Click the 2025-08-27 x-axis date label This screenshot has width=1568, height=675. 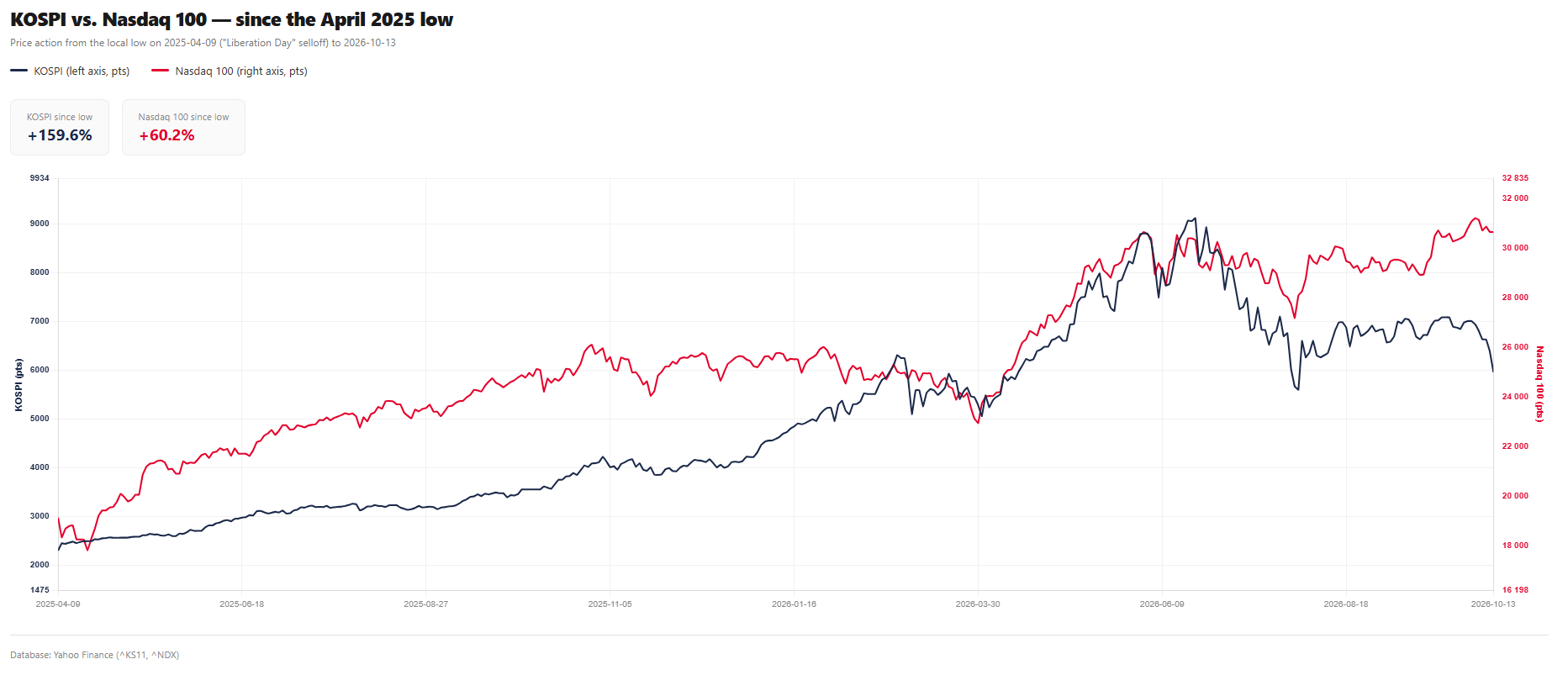[425, 604]
